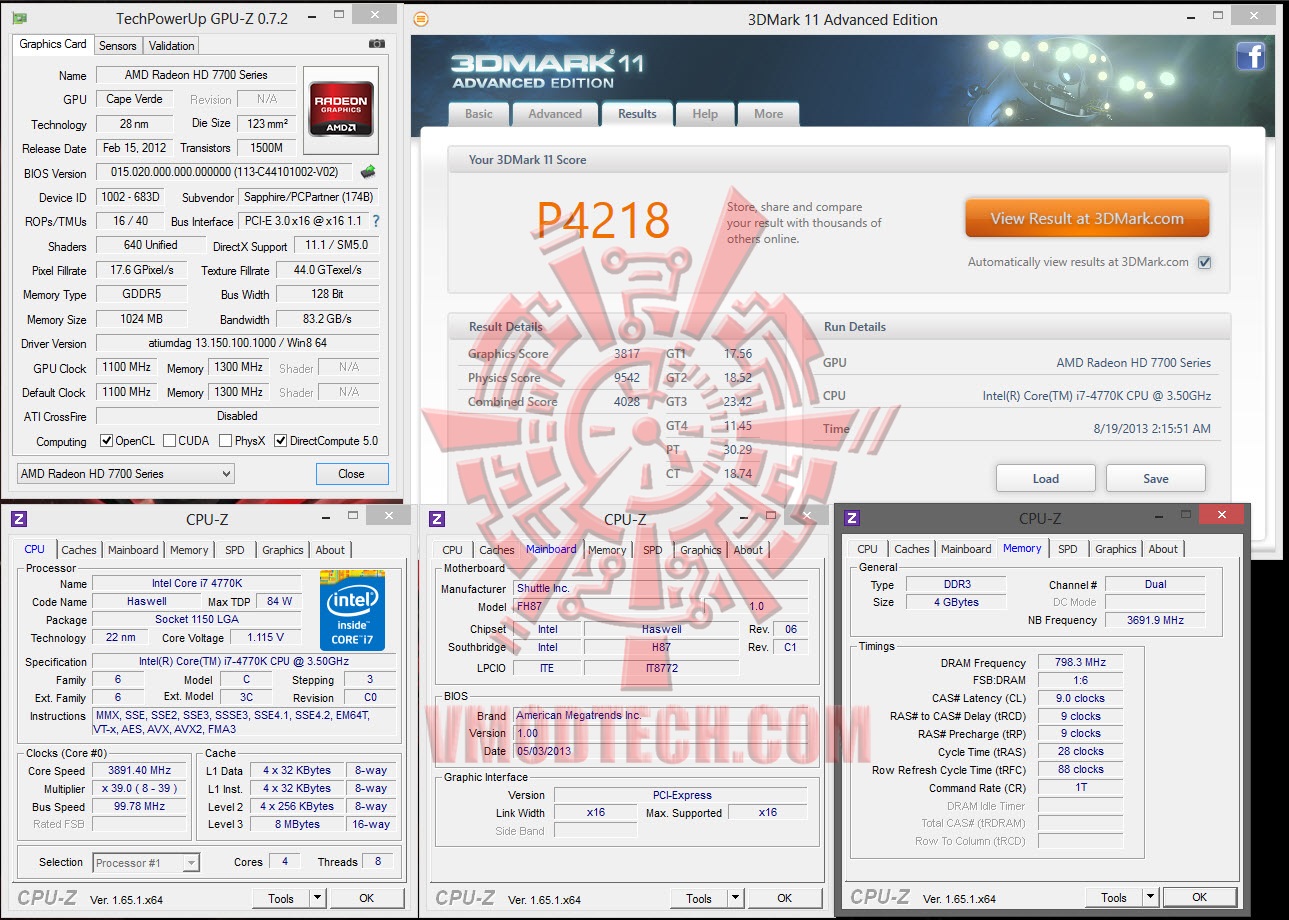
Task: Click the Driver Version field in GPU-Z
Action: click(238, 343)
